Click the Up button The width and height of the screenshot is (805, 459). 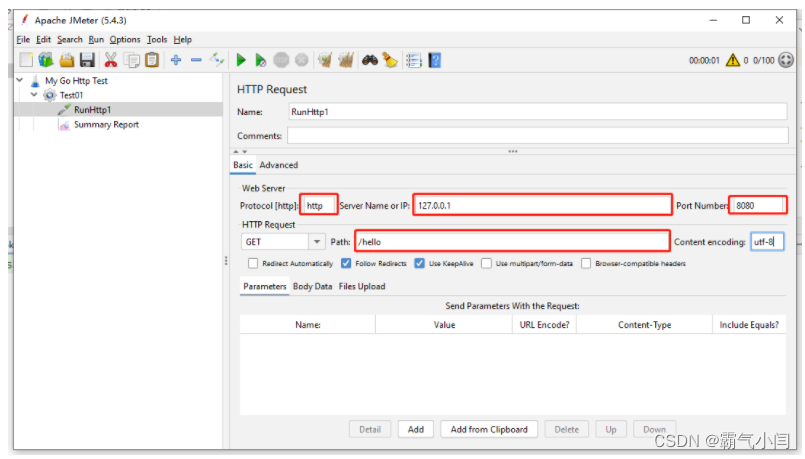click(x=611, y=430)
